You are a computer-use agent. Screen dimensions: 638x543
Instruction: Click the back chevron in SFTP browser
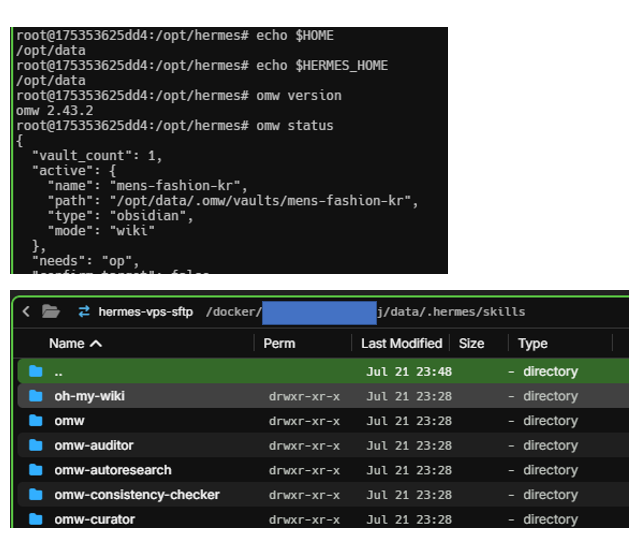pyautogui.click(x=26, y=312)
